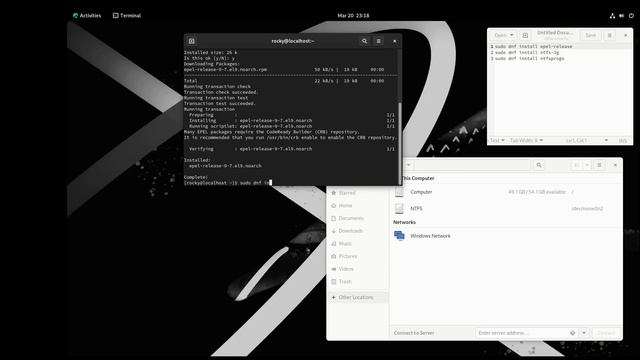Click line 'sudo dnf install ntfs-3g' in editor
This screenshot has height=360, width=640.
[527, 53]
